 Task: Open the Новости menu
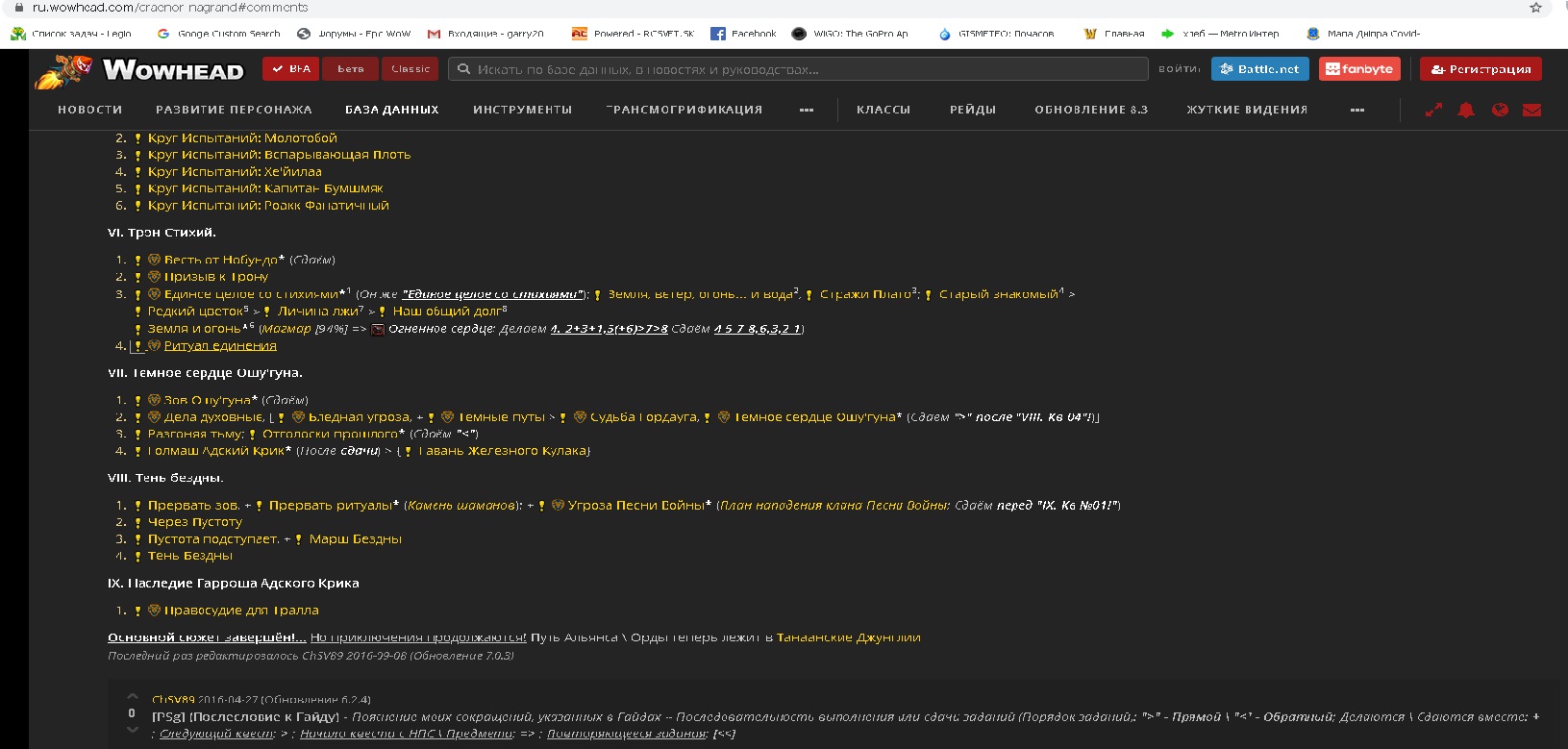[89, 110]
